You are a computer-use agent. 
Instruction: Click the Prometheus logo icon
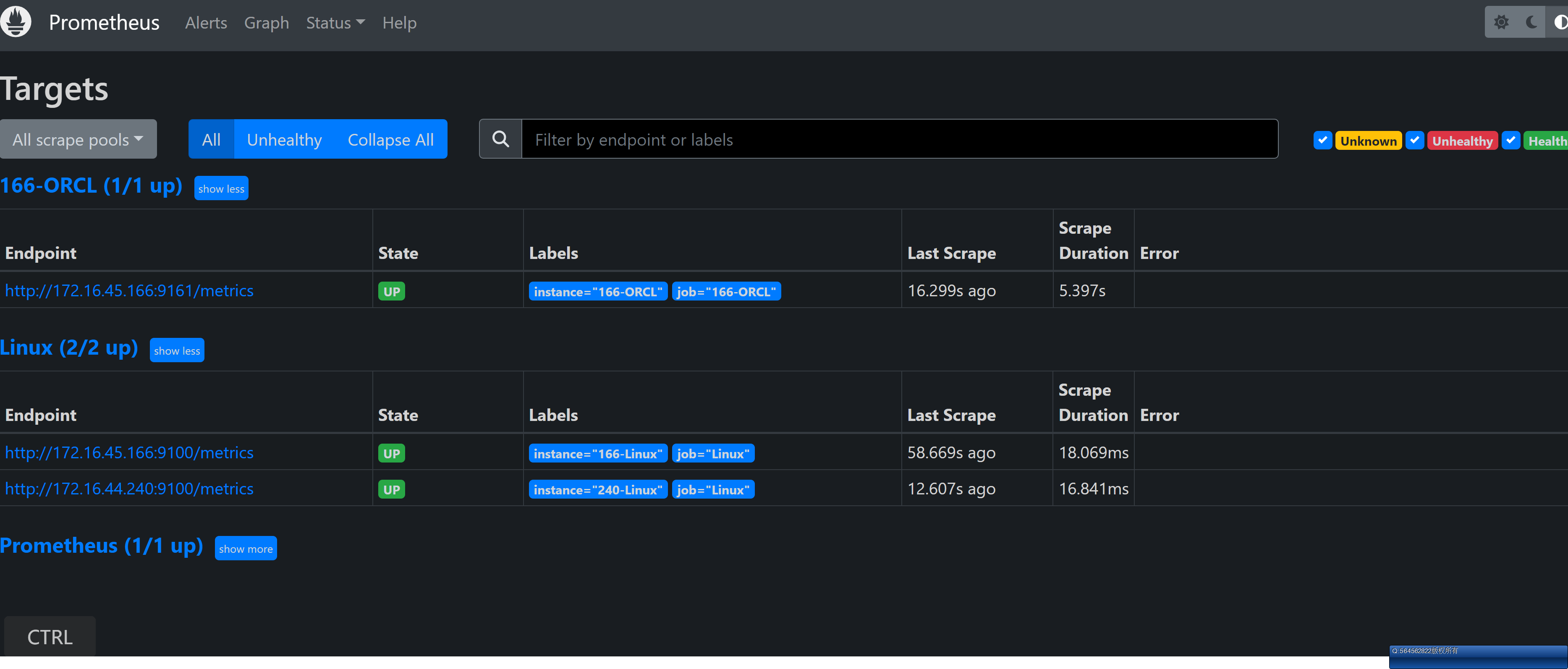point(16,21)
